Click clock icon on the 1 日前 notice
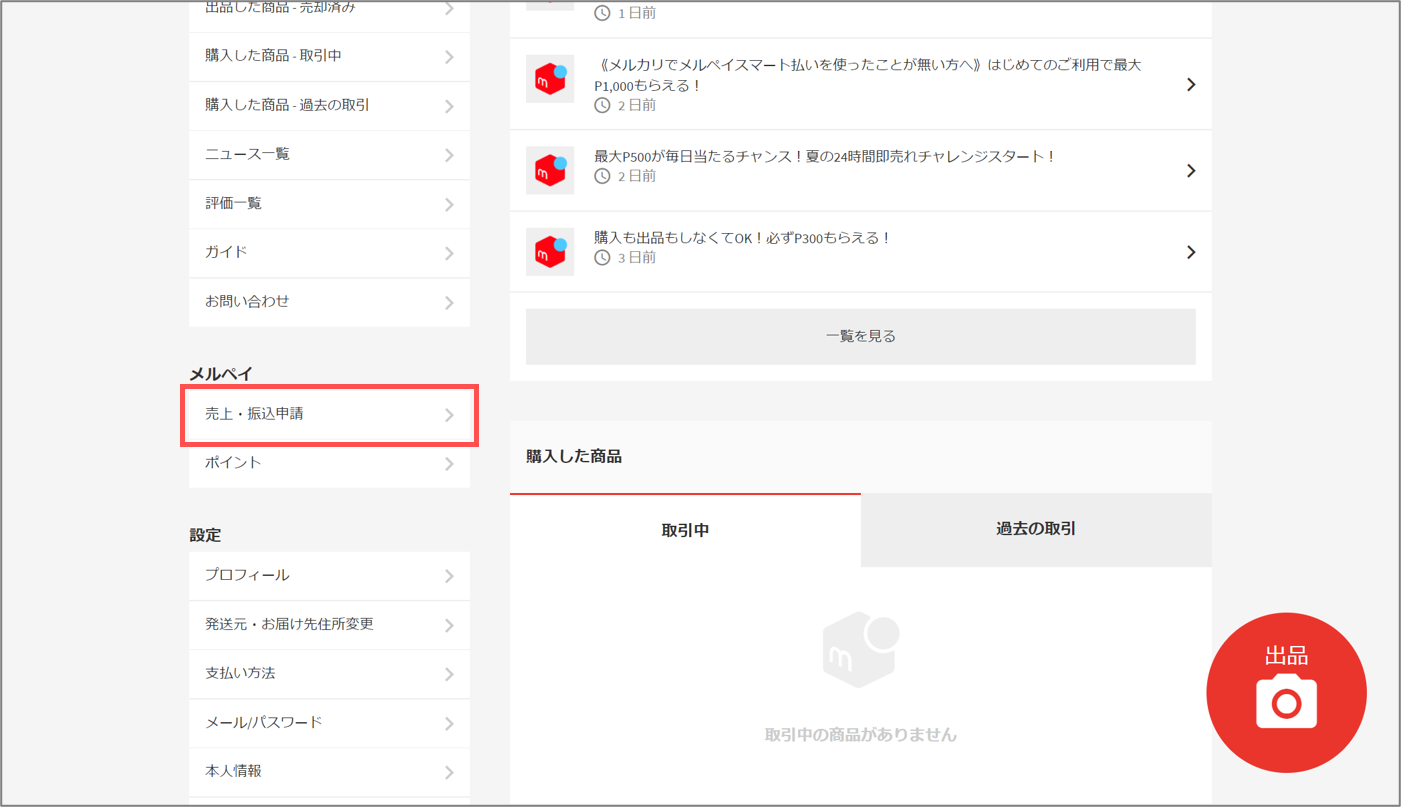Viewport: 1401px width, 807px height. (602, 13)
